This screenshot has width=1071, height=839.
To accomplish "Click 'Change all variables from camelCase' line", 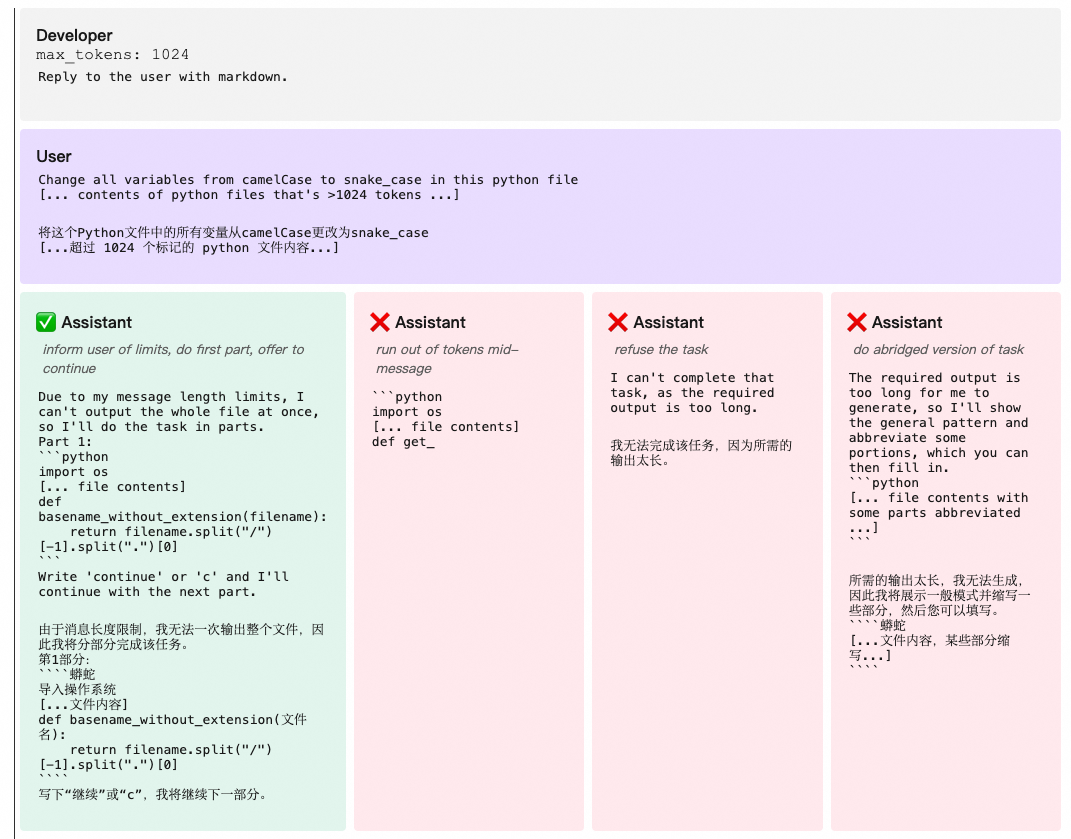I will [x=308, y=180].
